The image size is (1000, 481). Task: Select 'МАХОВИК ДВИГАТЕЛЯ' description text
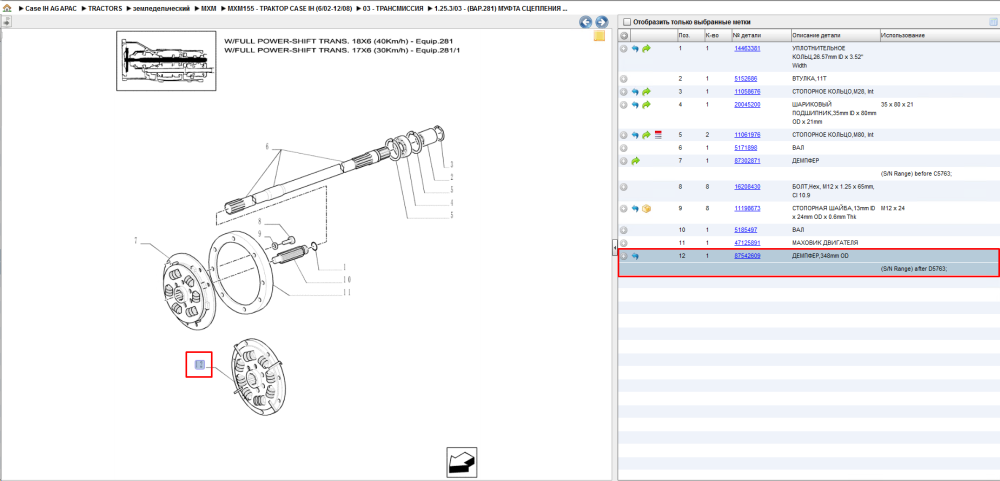point(825,243)
